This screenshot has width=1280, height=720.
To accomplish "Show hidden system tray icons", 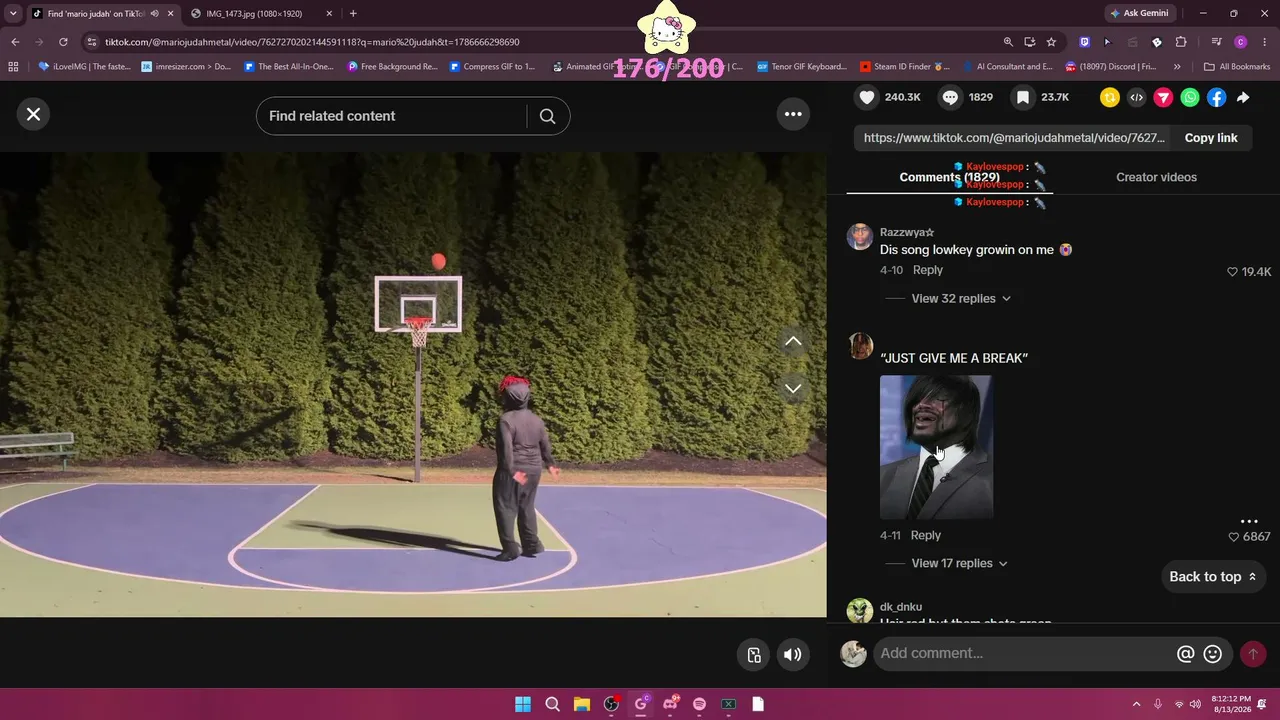I will [x=1136, y=704].
